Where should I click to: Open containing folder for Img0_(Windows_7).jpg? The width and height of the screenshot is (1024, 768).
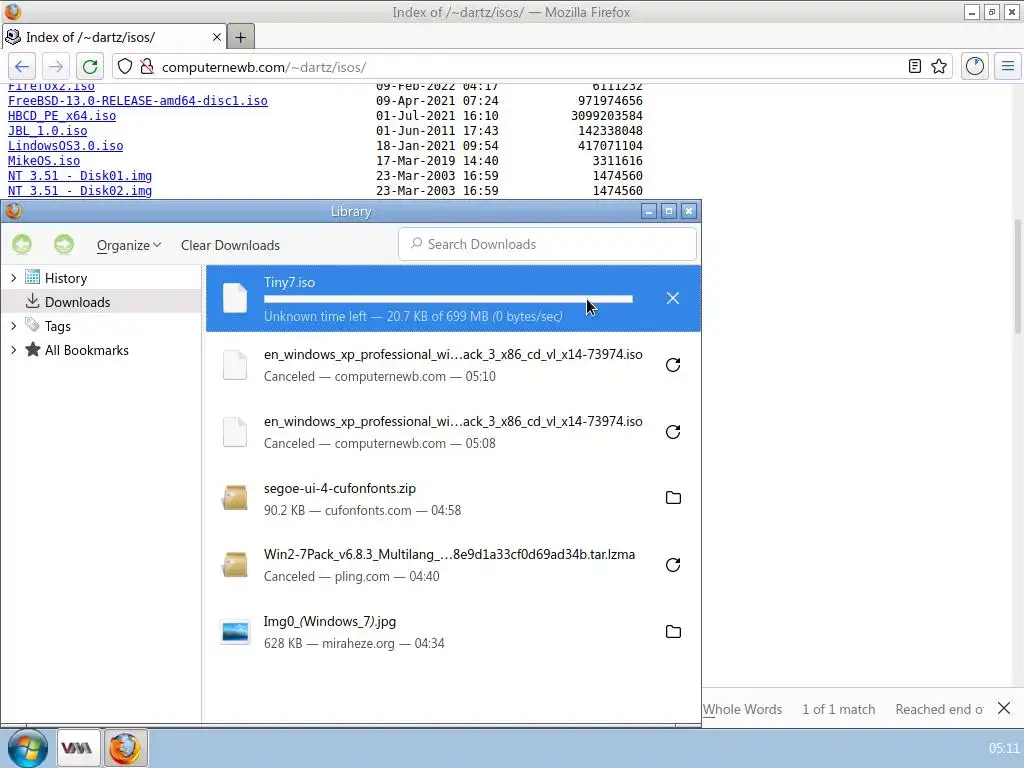click(x=673, y=632)
